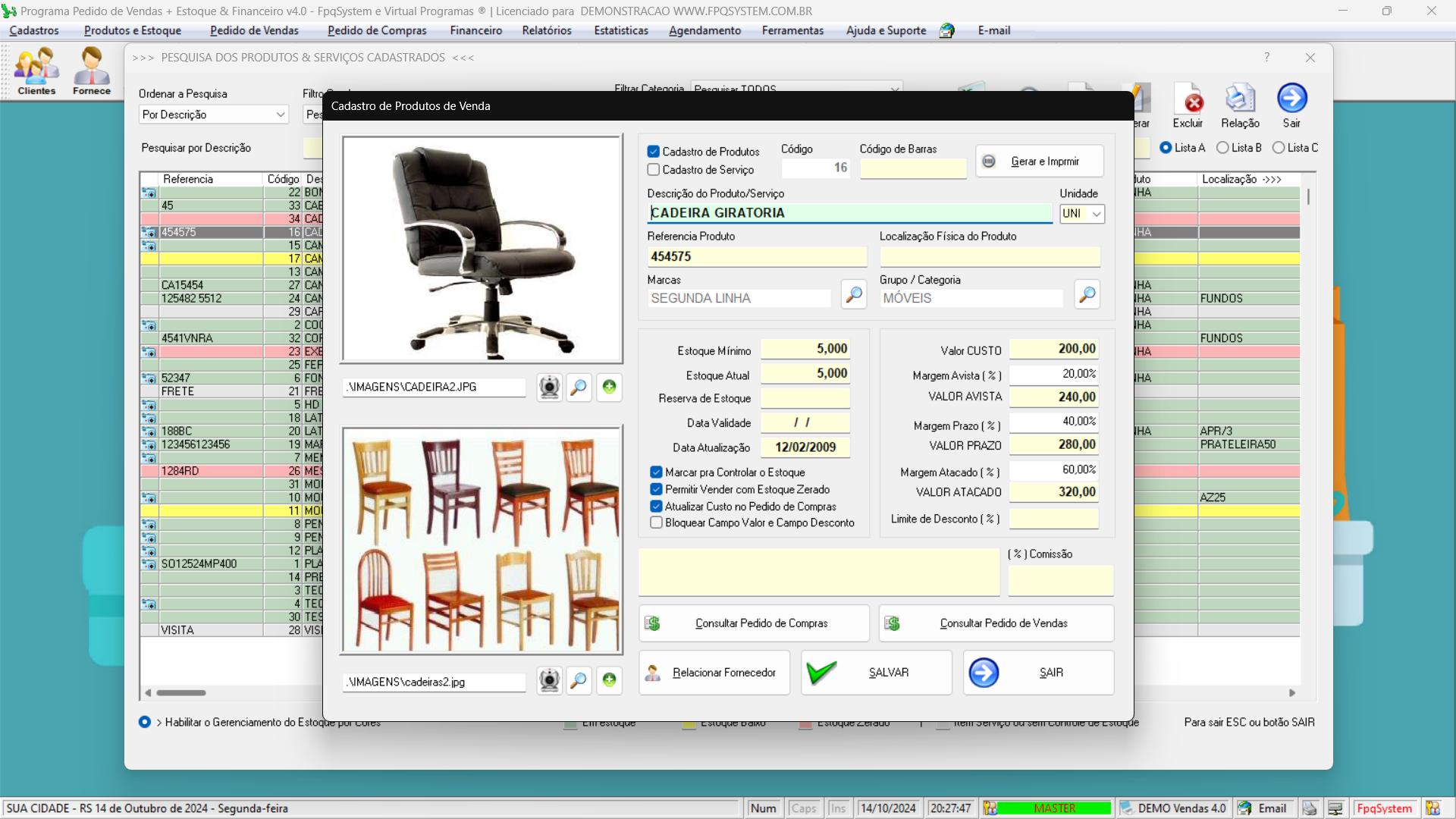Click help globe icon in menu bar
This screenshot has width=1456, height=819.
[946, 31]
